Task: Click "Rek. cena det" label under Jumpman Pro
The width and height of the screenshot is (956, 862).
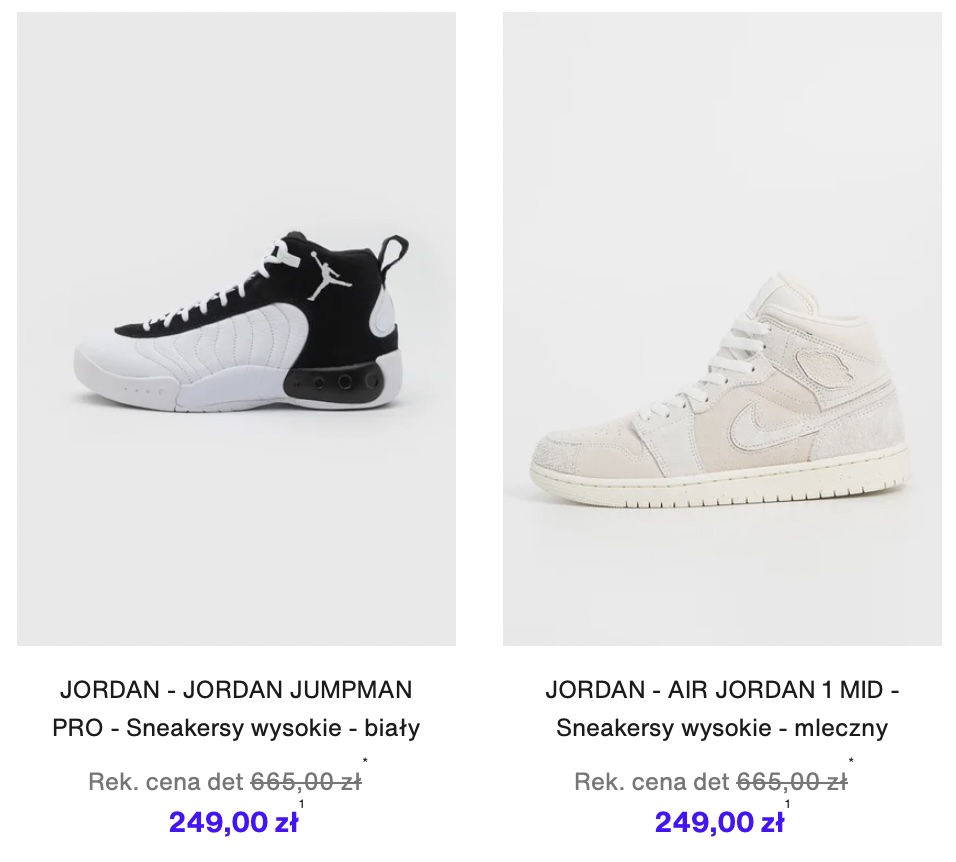Action: click(x=166, y=782)
